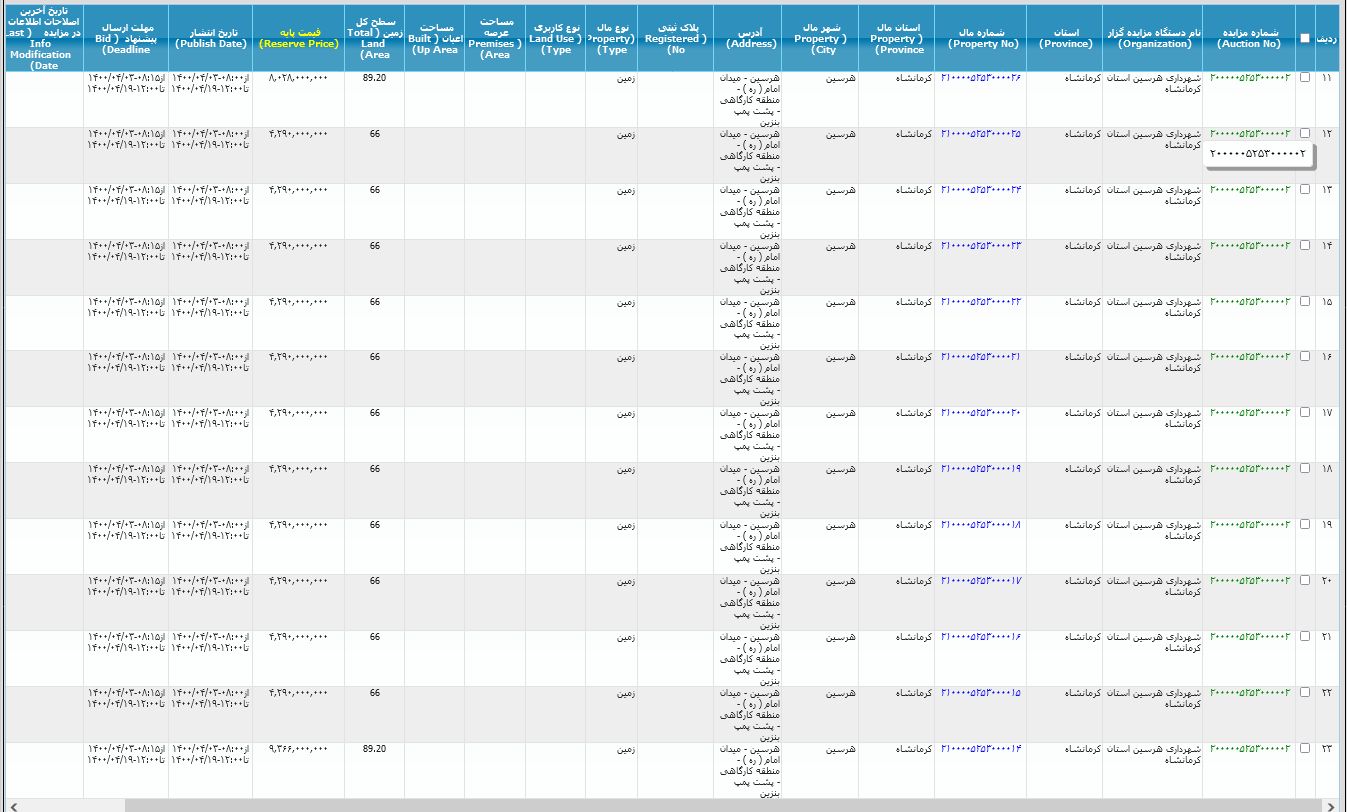Open the Property No link in row 14
The height and width of the screenshot is (812, 1347).
(x=980, y=245)
